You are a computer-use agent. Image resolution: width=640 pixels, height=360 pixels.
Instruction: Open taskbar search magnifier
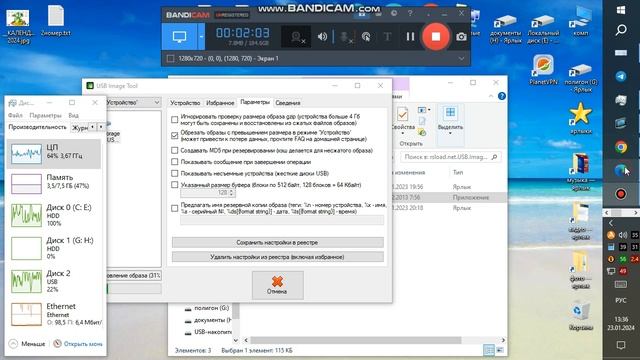pyautogui.click(x=621, y=29)
